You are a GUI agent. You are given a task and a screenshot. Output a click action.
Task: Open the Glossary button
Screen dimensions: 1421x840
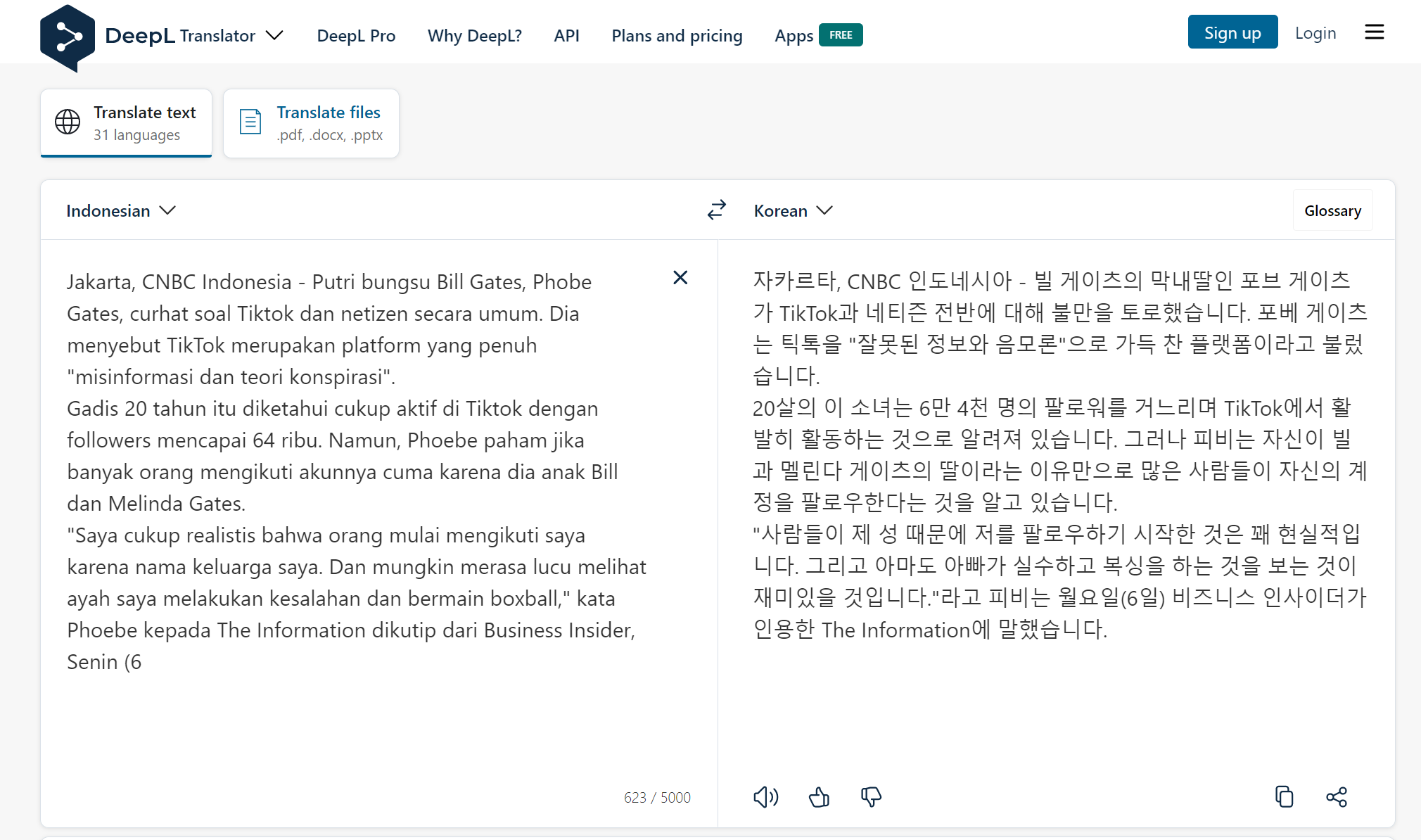[x=1332, y=210]
